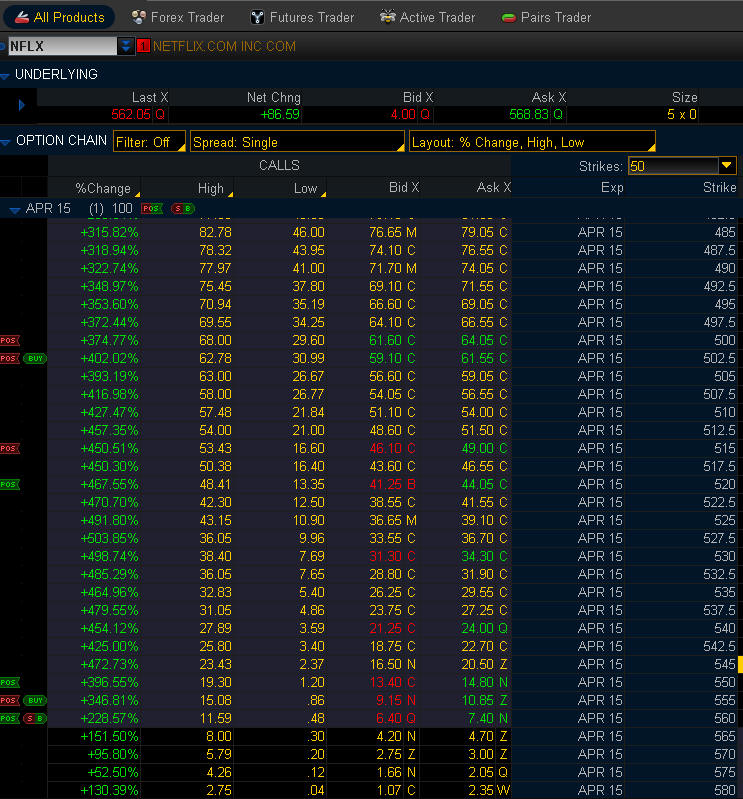The width and height of the screenshot is (743, 799).
Task: Open the Layout: % Change, High, Low dropdown
Action: (532, 142)
